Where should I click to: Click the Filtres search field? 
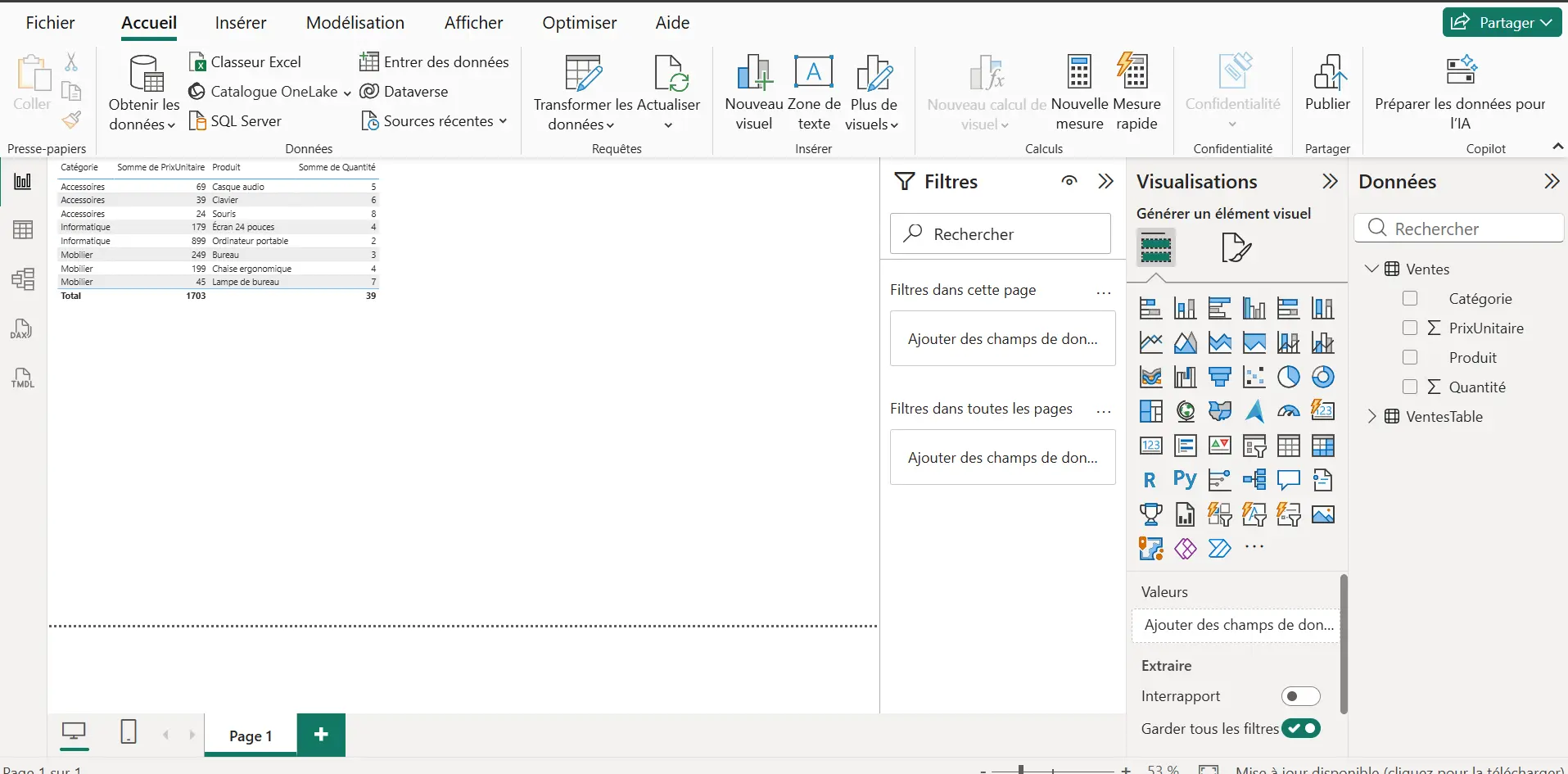[x=1001, y=233]
